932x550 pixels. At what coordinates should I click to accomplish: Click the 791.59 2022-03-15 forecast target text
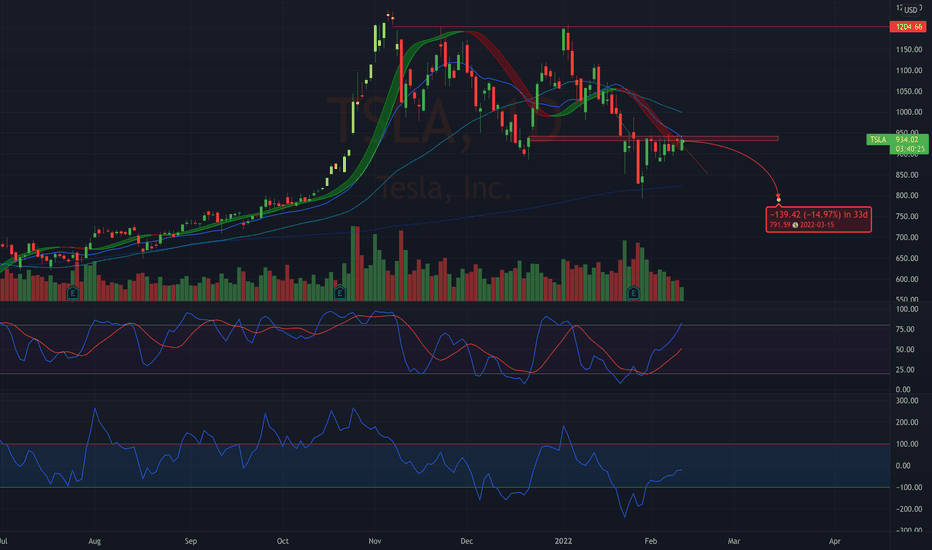click(x=802, y=225)
